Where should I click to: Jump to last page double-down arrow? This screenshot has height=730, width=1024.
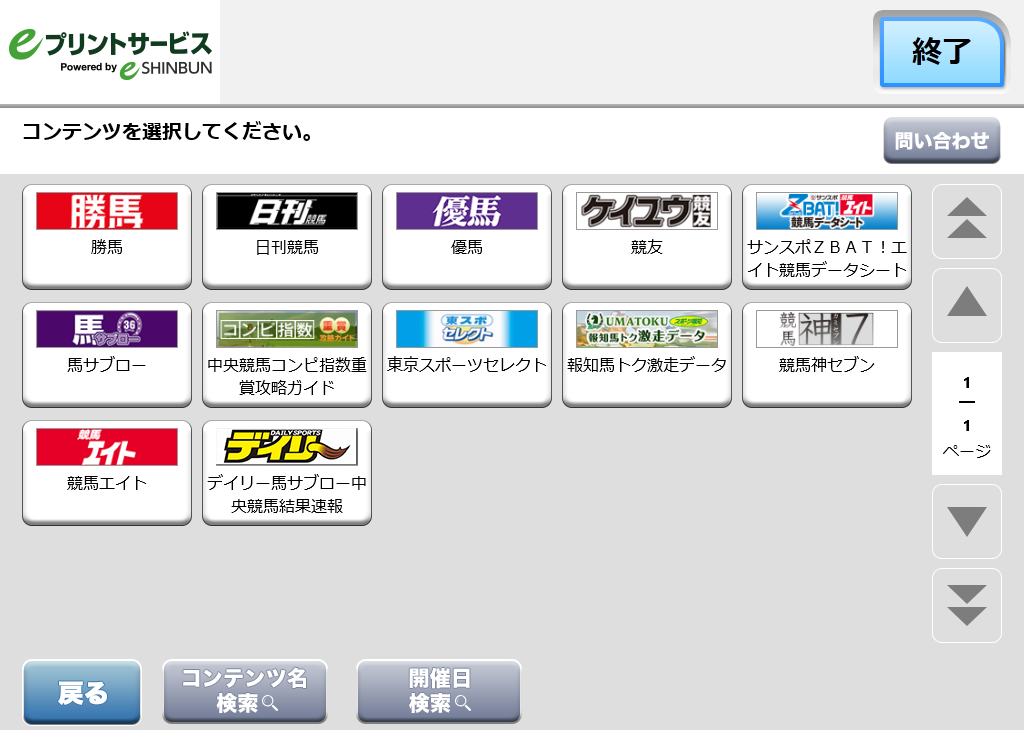tap(967, 605)
